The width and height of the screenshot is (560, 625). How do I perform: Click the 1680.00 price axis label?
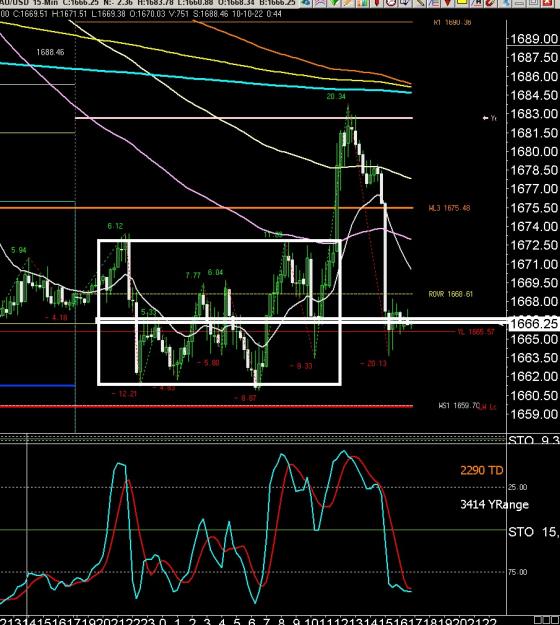point(534,151)
